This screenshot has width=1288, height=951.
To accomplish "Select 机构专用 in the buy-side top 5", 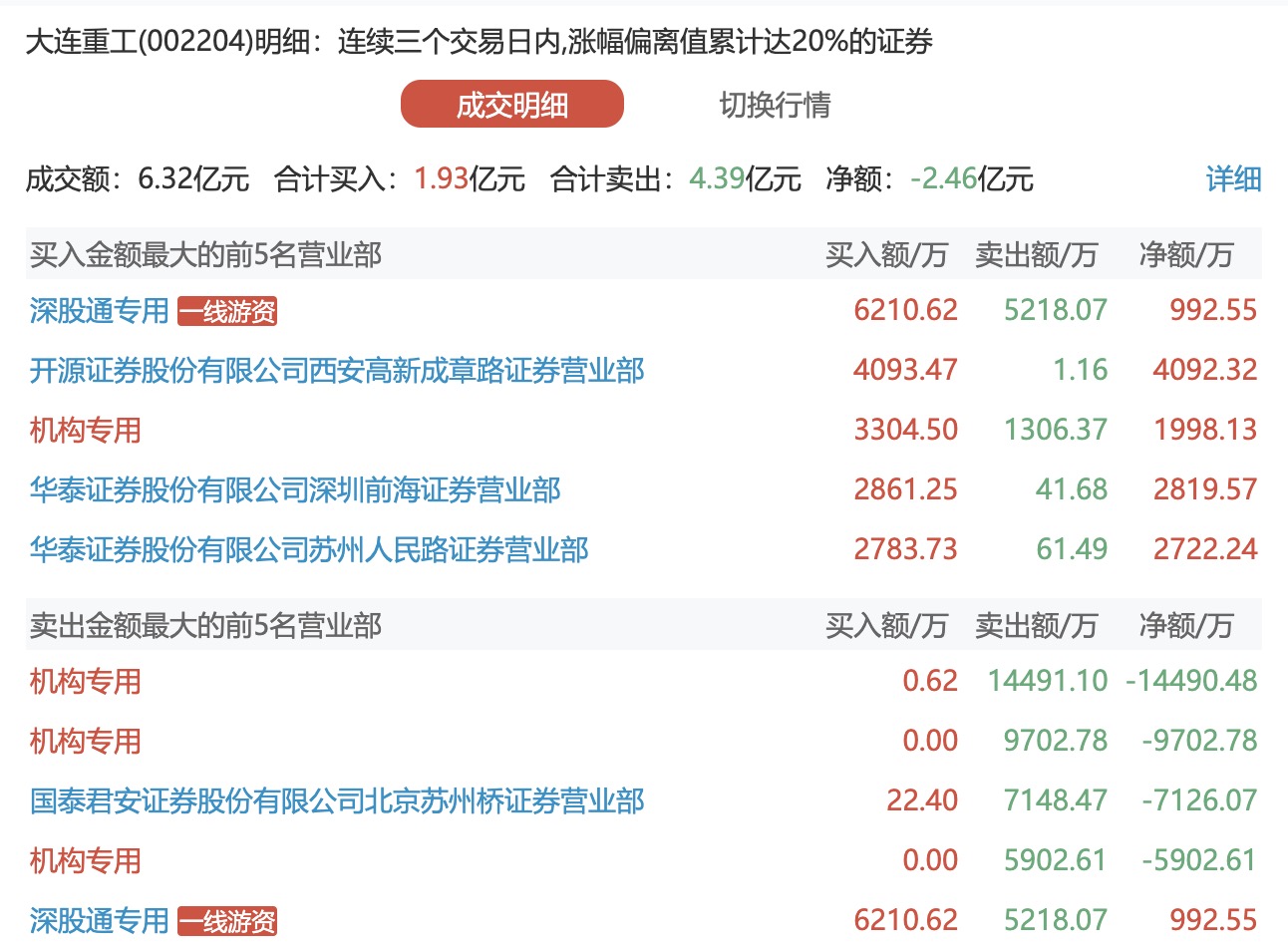I will coord(86,431).
